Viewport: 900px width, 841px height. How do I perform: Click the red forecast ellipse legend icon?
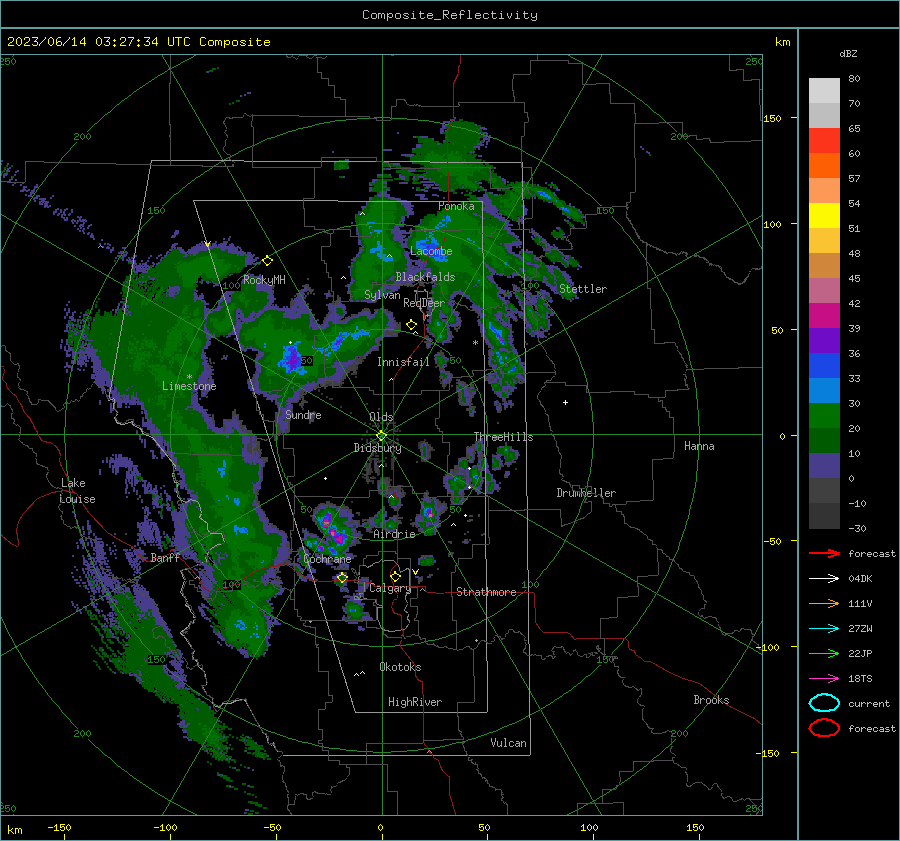[x=824, y=728]
